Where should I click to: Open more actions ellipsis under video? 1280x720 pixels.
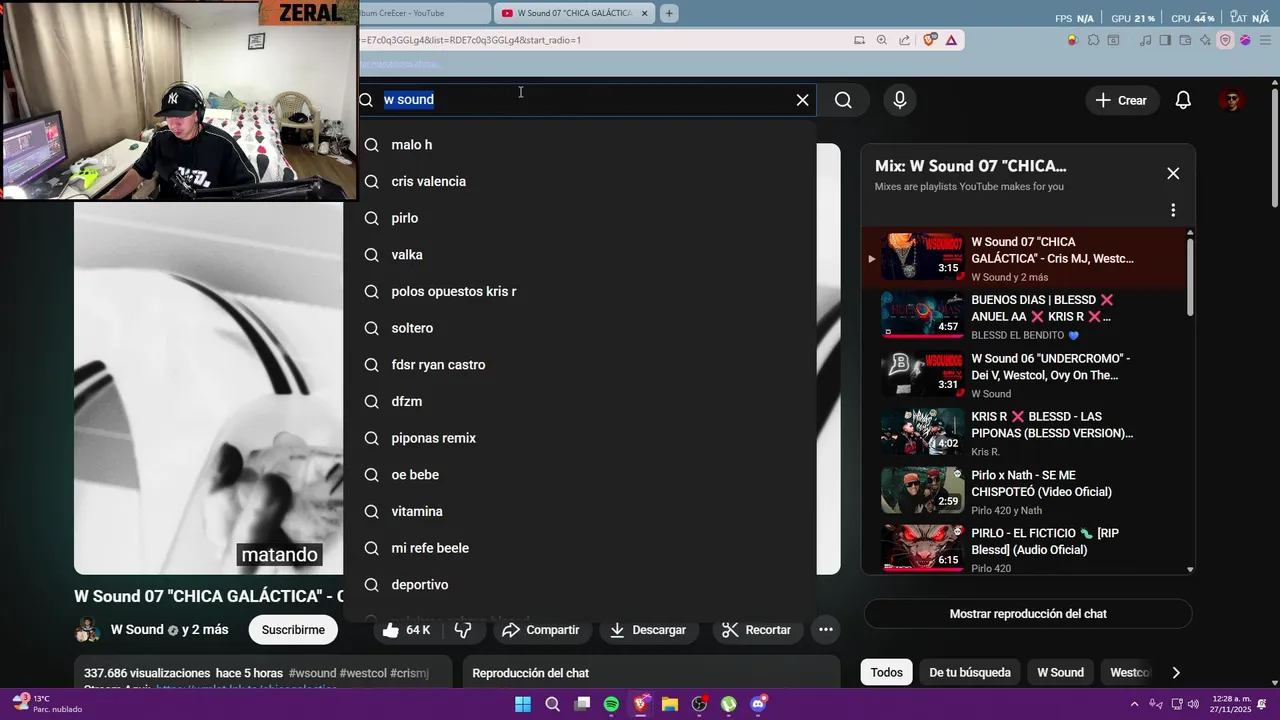click(825, 630)
